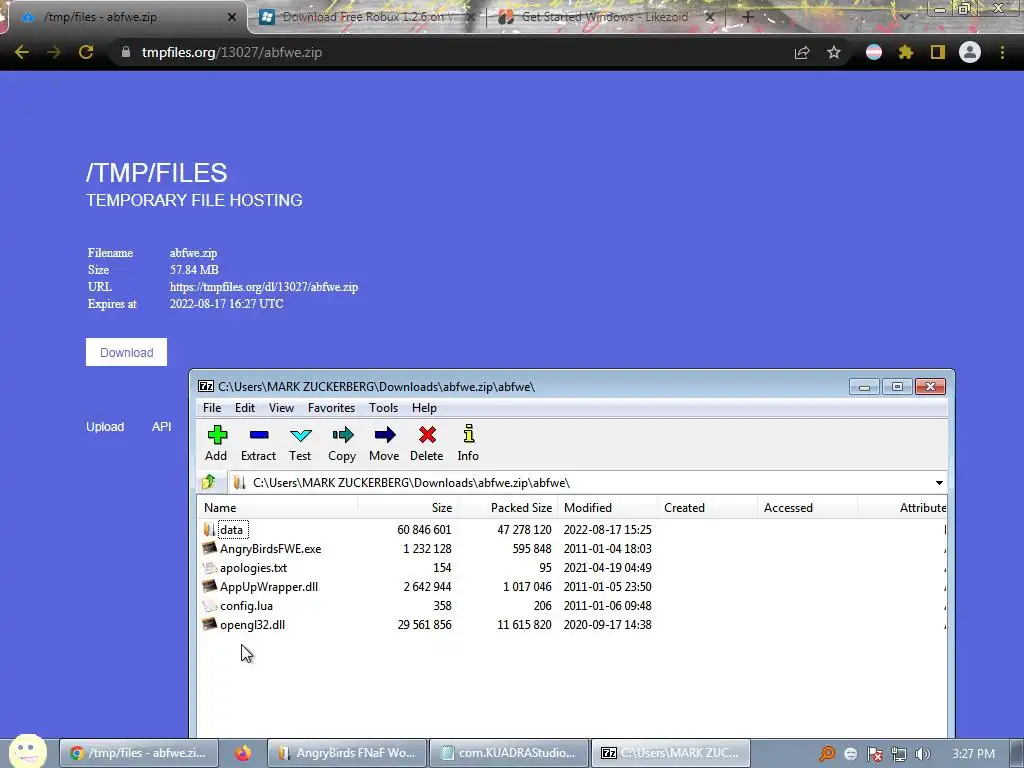Open the Upload link on tmpfiles page
This screenshot has height=768, width=1024.
(105, 426)
